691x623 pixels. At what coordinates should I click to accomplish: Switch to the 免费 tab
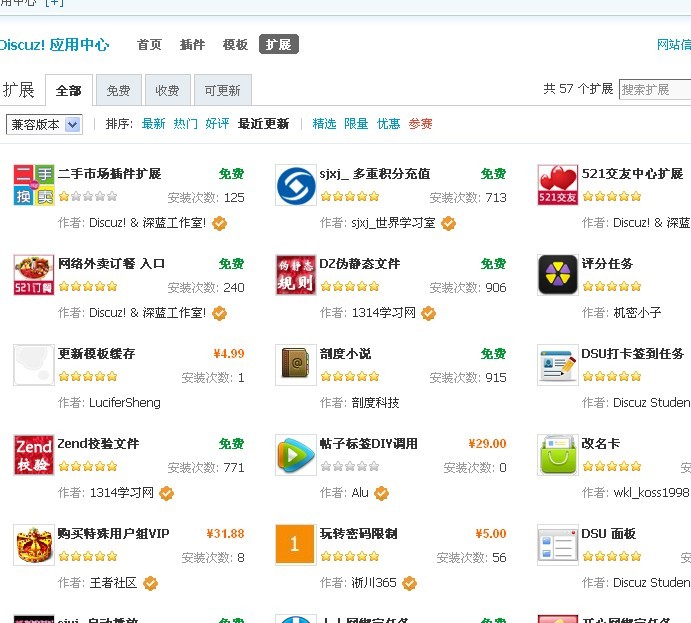point(119,90)
